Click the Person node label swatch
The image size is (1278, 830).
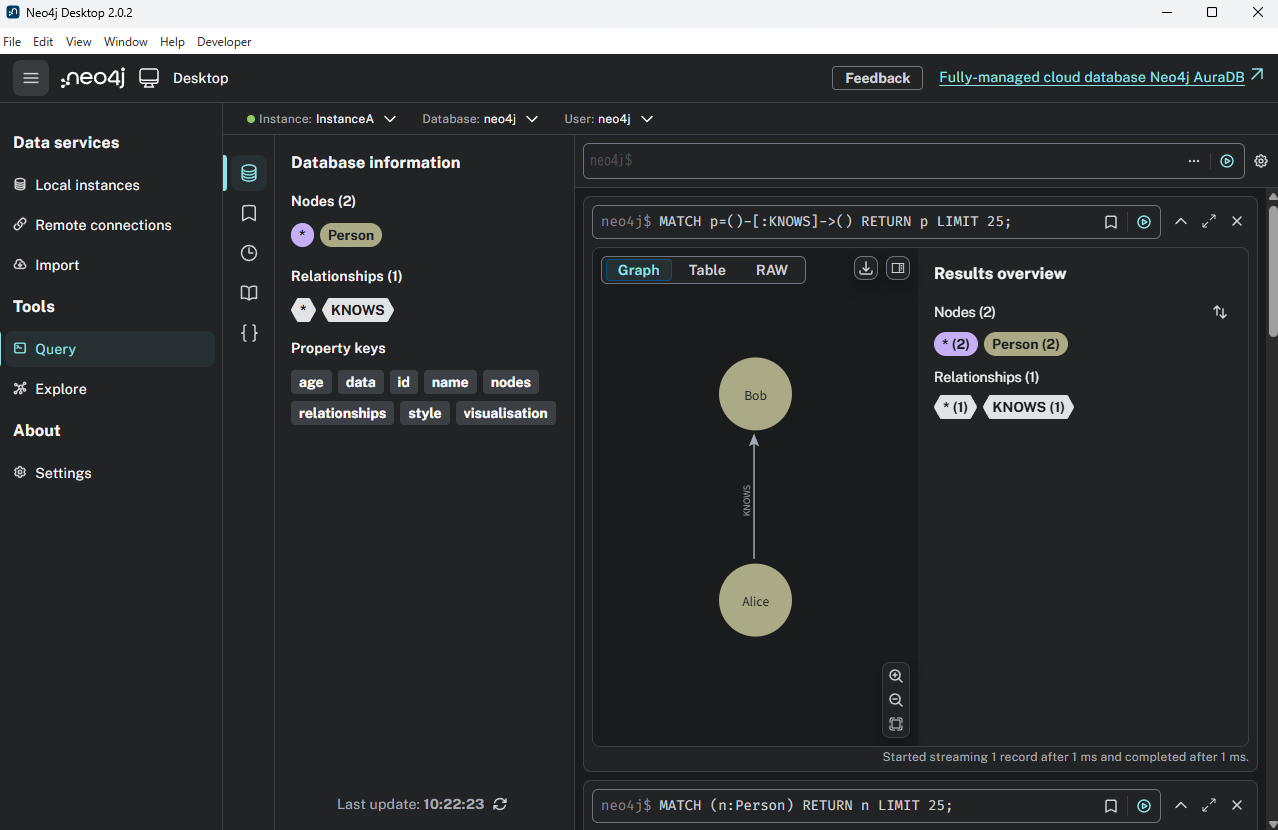click(x=351, y=235)
